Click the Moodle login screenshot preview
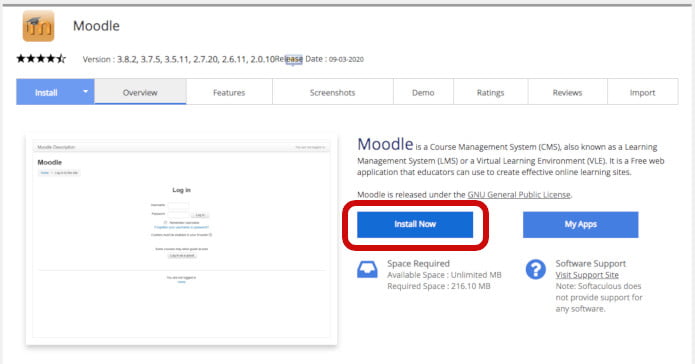This screenshot has width=695, height=364. coord(181,239)
